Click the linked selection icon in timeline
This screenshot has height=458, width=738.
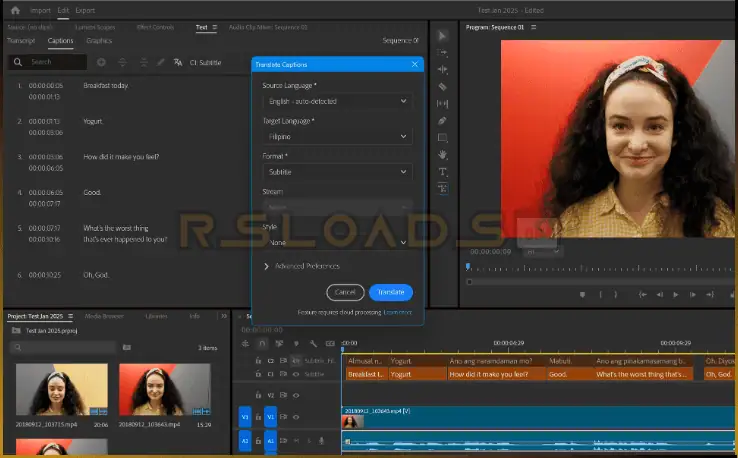click(x=279, y=344)
